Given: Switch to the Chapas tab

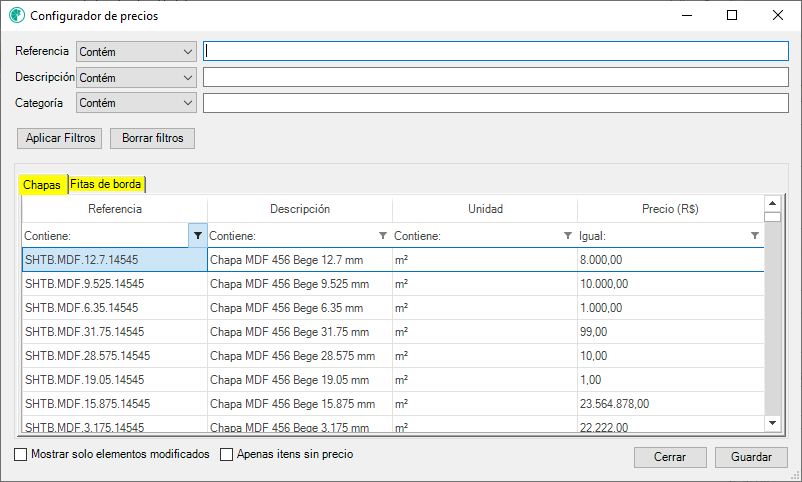Looking at the screenshot, I should (42, 185).
